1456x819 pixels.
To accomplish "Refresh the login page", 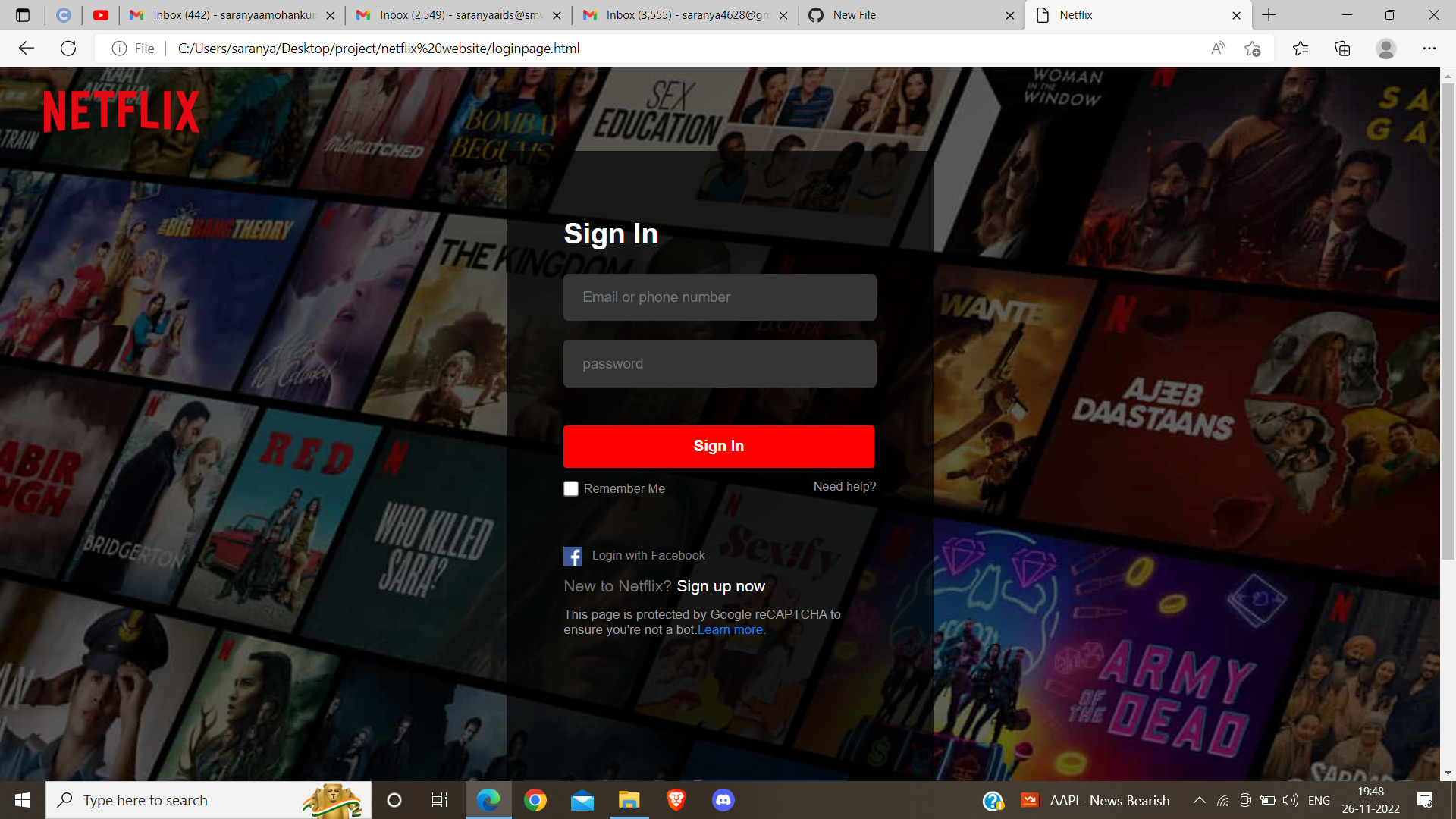I will (68, 48).
